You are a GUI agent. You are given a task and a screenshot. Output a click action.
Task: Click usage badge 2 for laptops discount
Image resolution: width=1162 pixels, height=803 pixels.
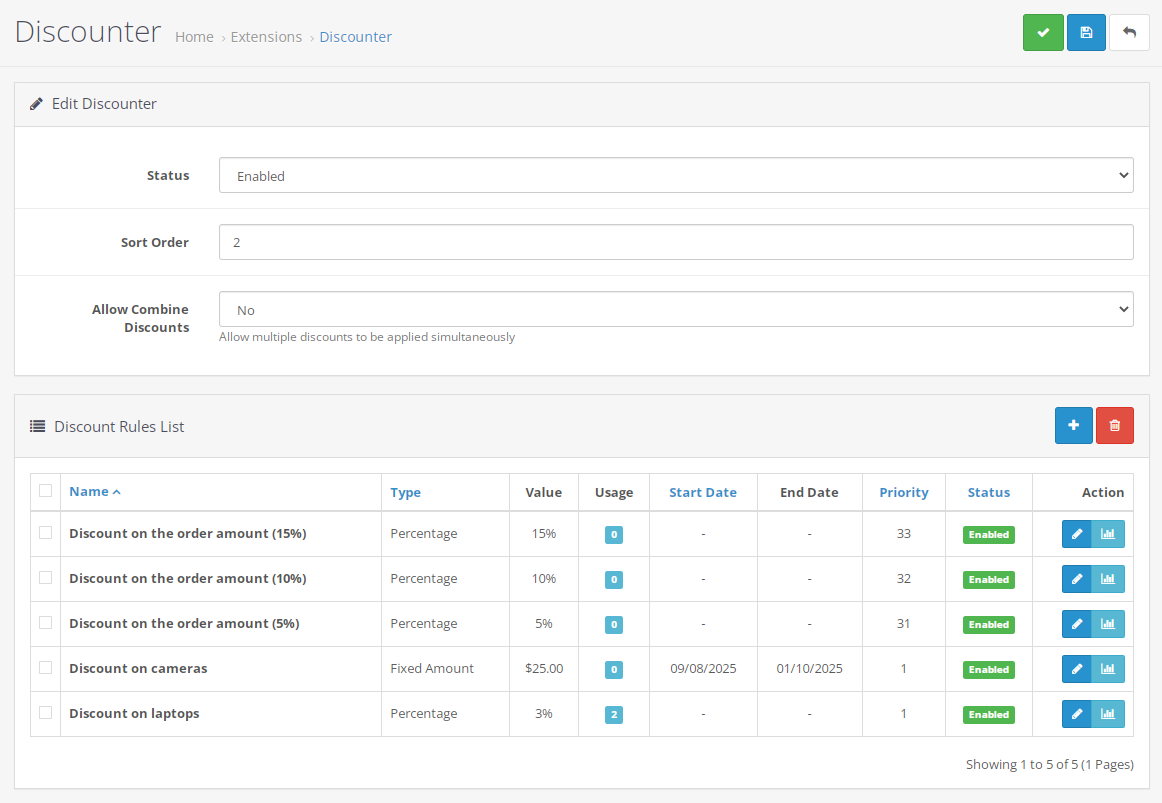point(614,715)
